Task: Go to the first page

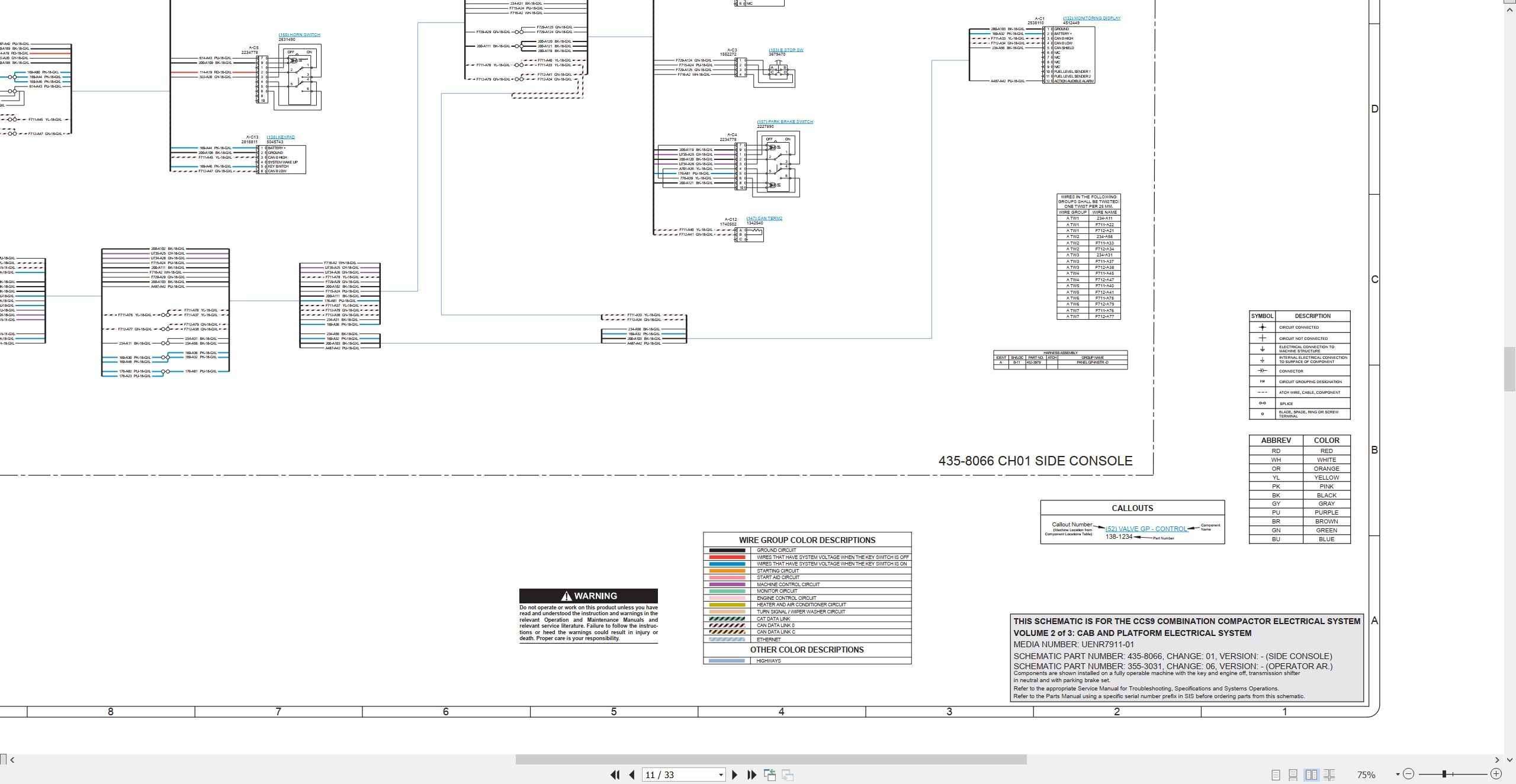Action: click(615, 775)
